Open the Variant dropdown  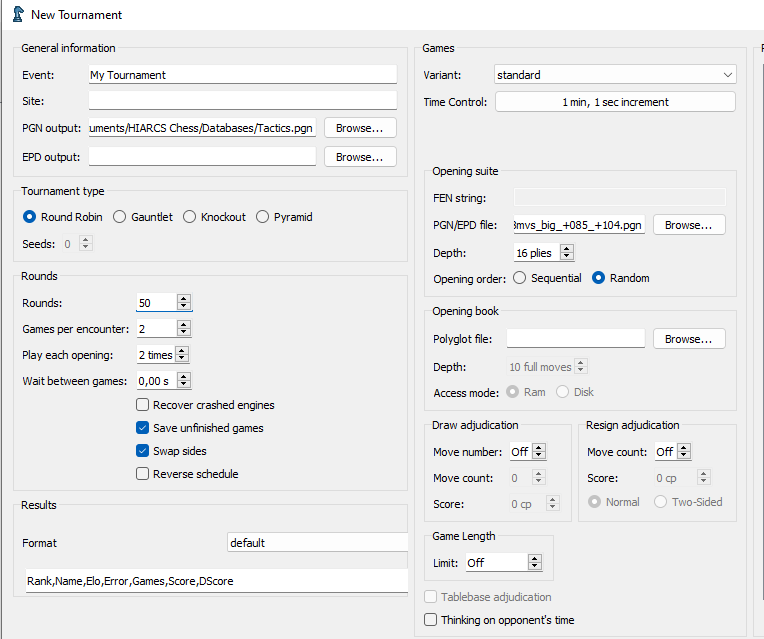point(615,75)
